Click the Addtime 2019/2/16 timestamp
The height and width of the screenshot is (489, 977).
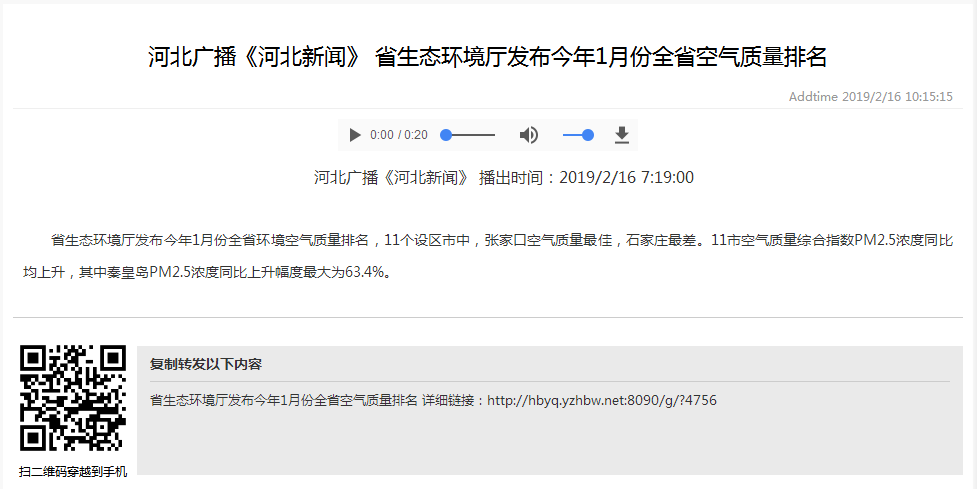pyautogui.click(x=870, y=97)
